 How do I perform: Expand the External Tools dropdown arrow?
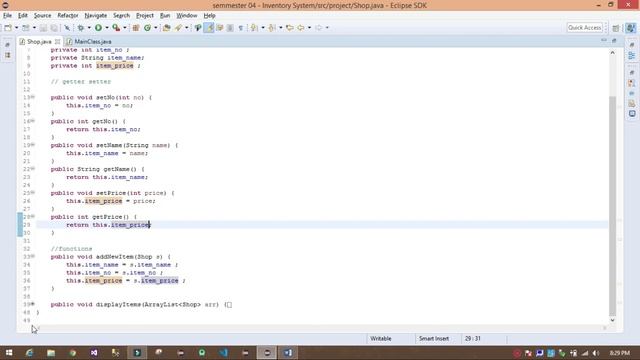pyautogui.click(x=125, y=28)
